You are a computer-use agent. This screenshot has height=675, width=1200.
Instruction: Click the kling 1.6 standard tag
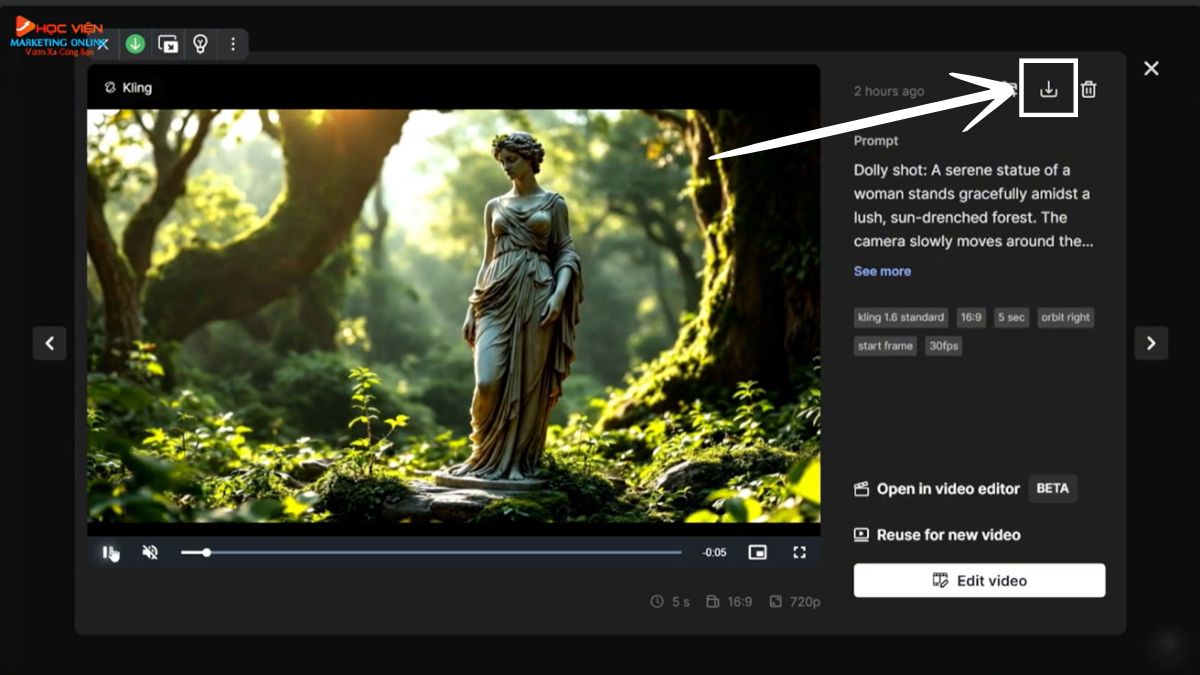[901, 317]
